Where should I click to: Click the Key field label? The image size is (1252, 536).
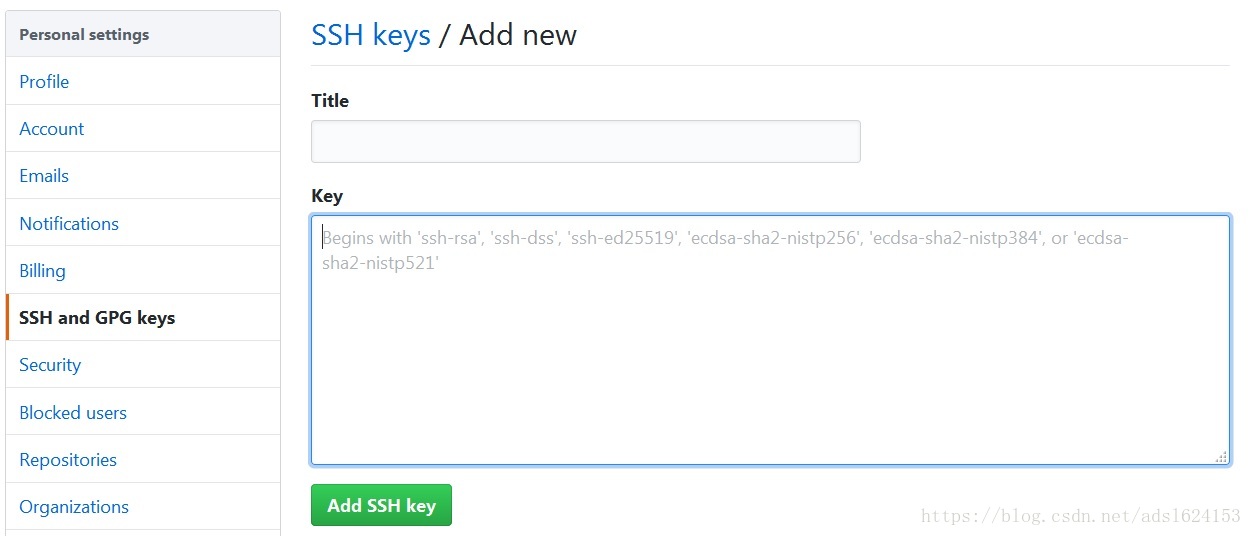(327, 196)
